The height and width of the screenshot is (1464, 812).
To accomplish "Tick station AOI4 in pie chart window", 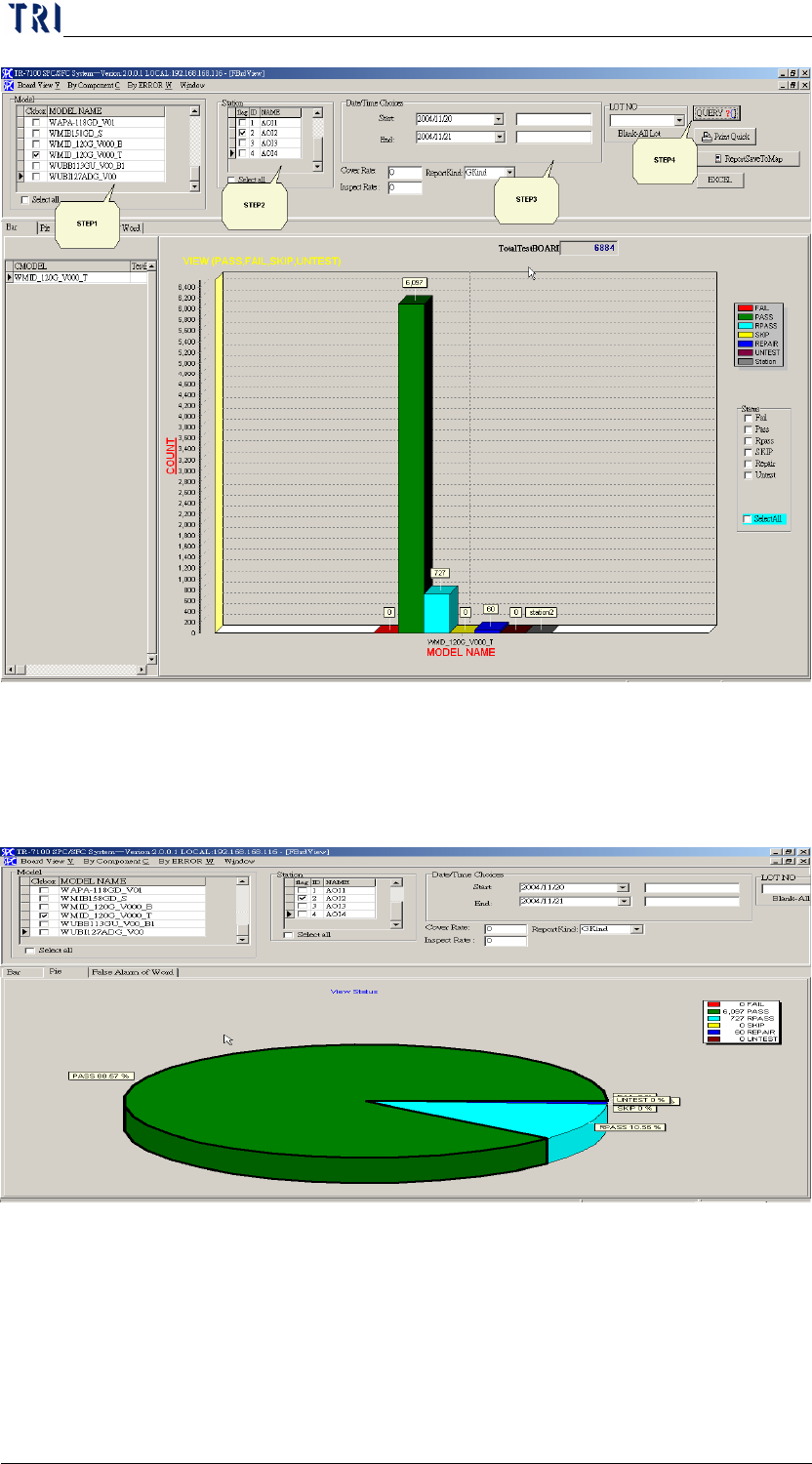I will click(x=304, y=914).
